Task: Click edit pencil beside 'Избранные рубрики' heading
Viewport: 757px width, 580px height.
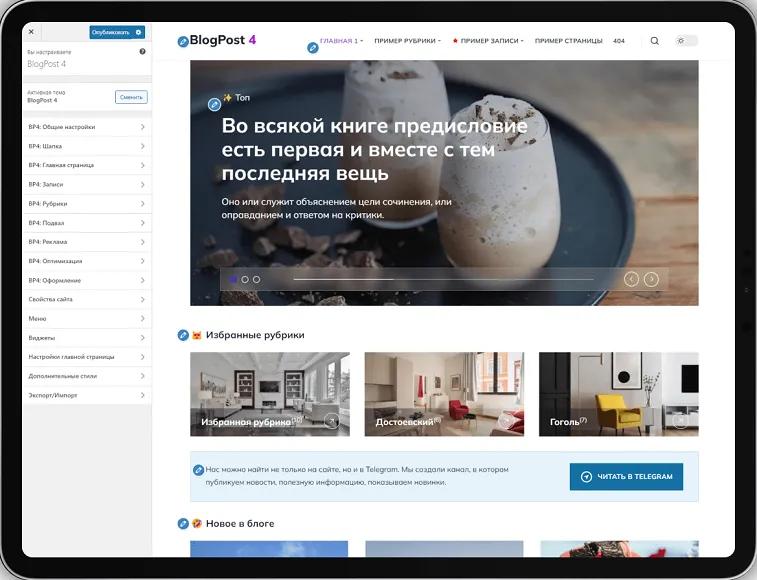Action: point(182,335)
